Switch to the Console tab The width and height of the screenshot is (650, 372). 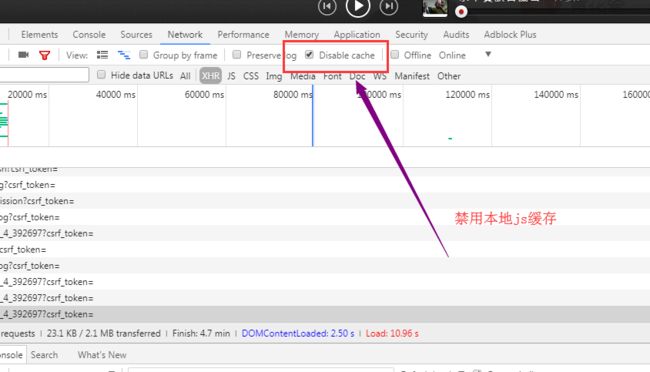coord(89,34)
